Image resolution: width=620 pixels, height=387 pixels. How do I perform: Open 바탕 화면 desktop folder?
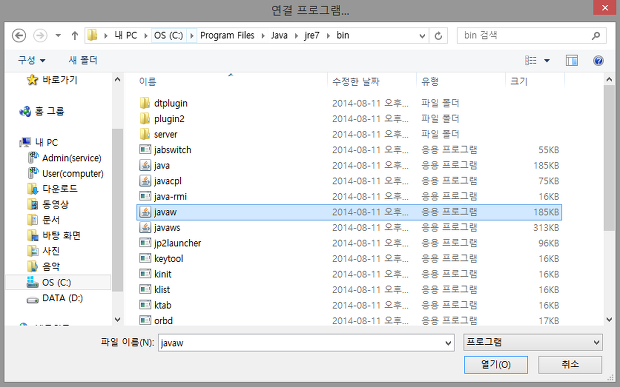tap(54, 236)
